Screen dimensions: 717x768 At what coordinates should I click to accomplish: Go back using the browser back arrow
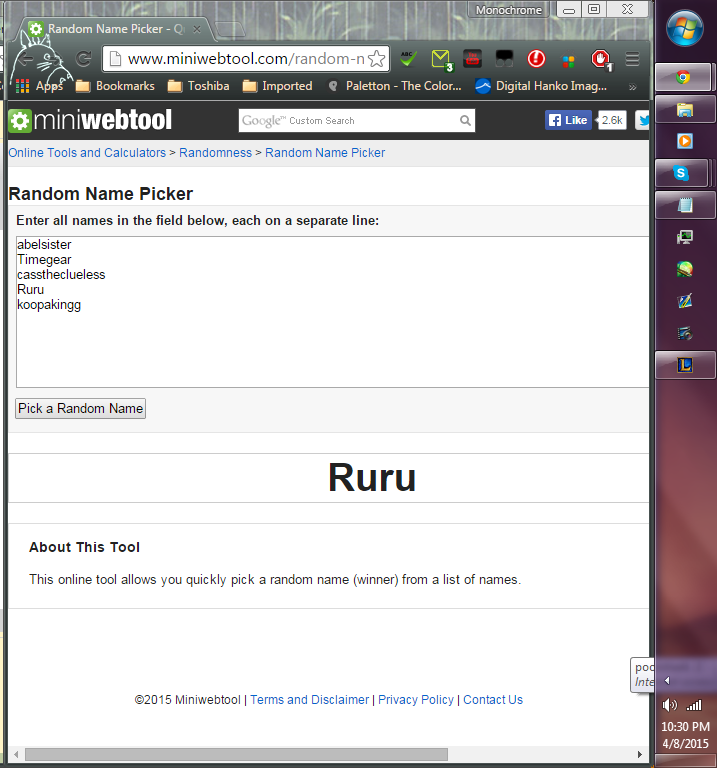(x=26, y=60)
